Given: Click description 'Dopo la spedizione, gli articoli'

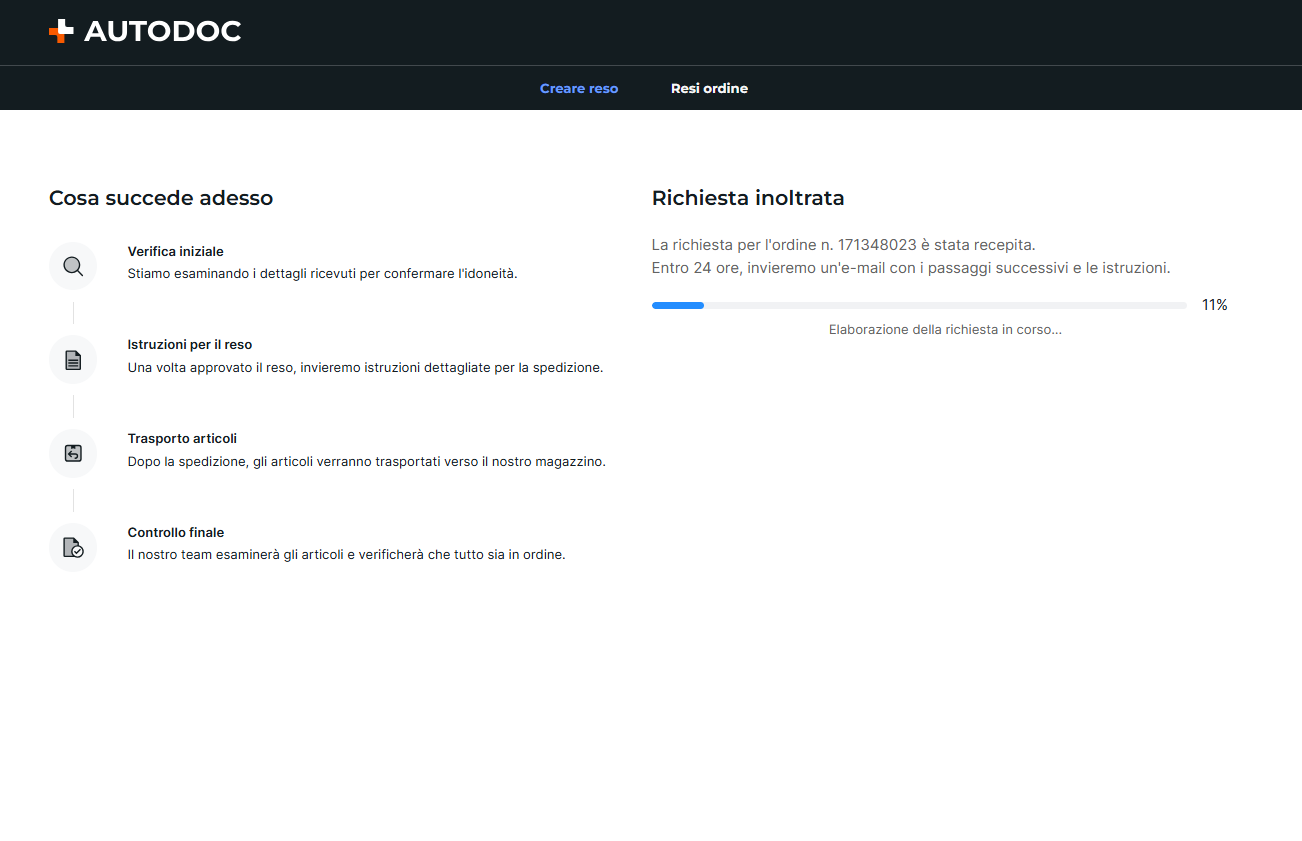Looking at the screenshot, I should [x=367, y=461].
